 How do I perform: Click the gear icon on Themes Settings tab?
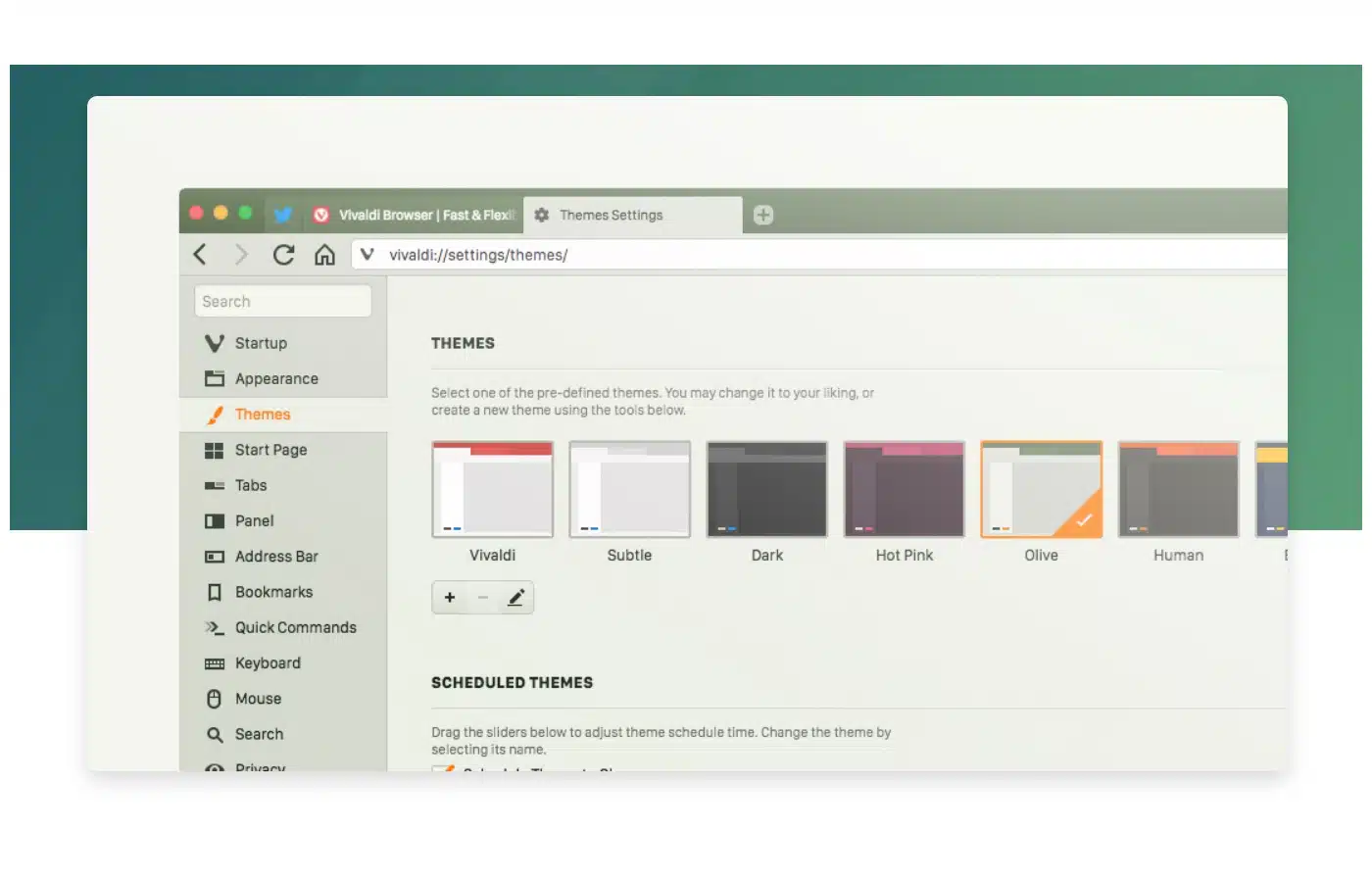[x=542, y=215]
